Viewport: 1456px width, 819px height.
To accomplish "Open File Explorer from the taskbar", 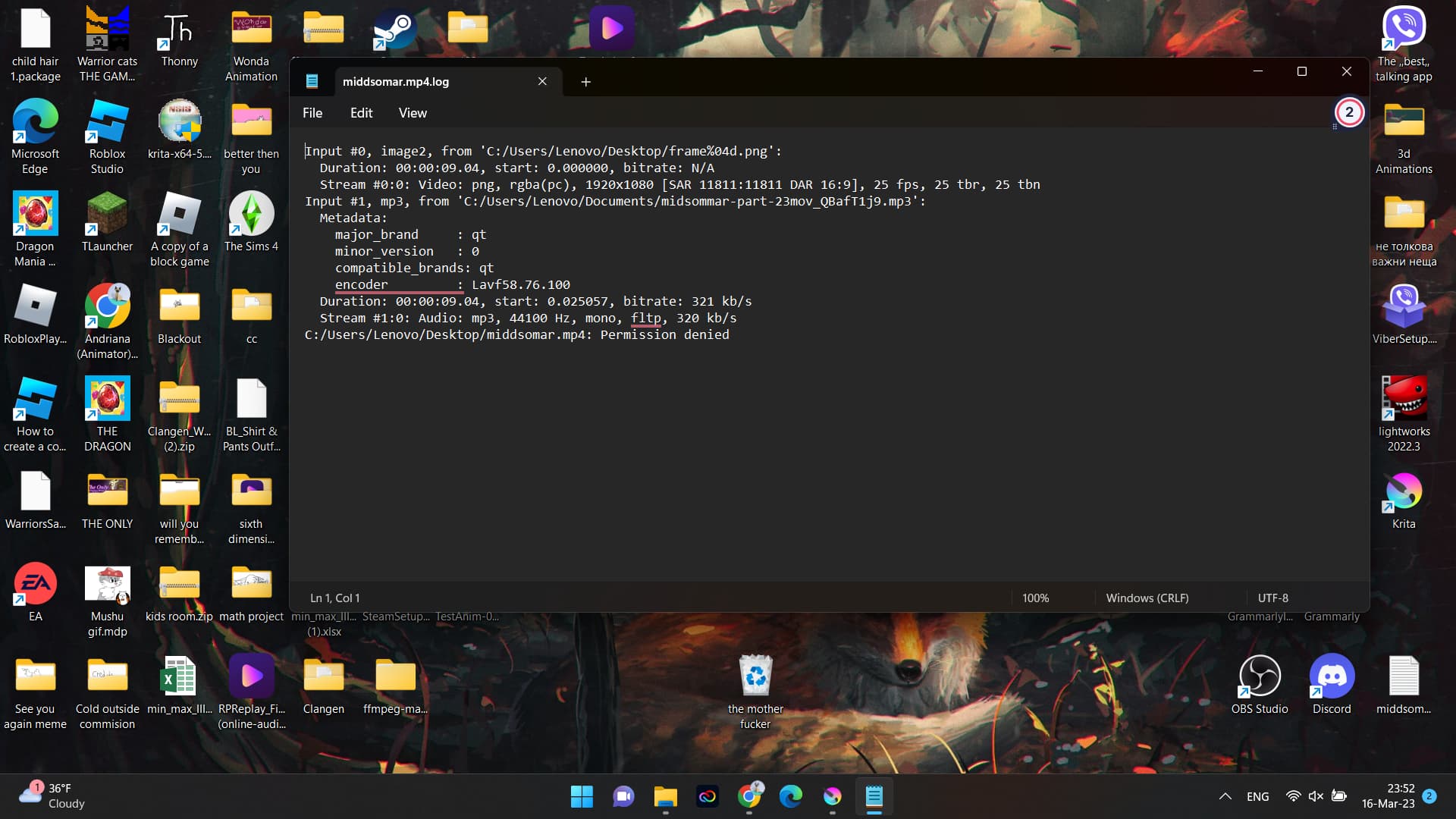I will point(665,796).
